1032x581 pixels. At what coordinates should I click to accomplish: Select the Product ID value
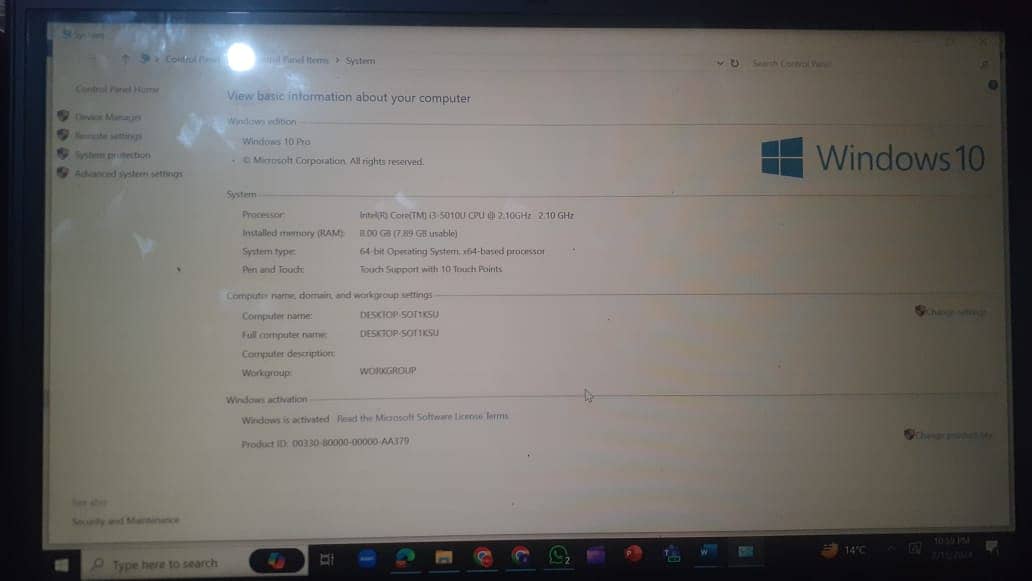tap(350, 442)
